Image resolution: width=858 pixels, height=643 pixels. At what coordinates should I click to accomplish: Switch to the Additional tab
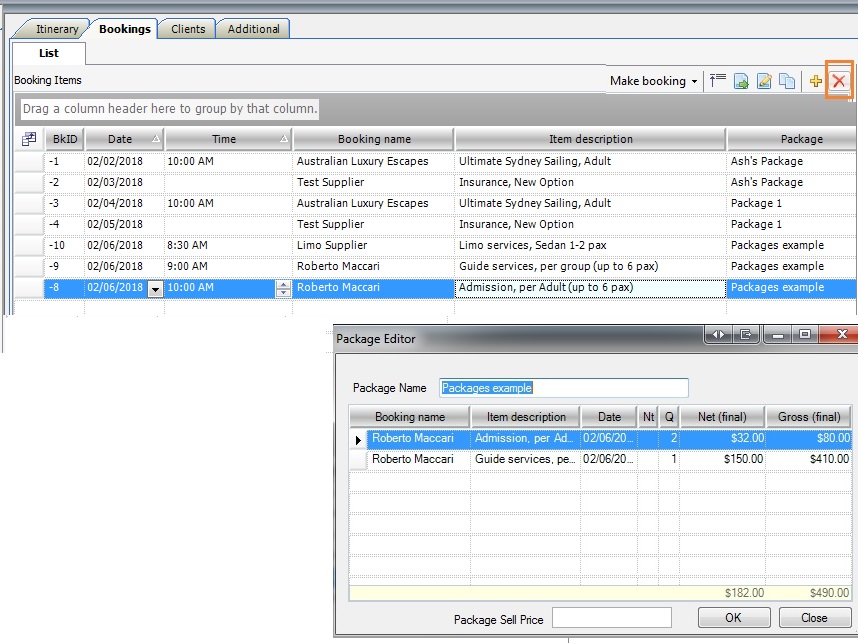[x=254, y=29]
